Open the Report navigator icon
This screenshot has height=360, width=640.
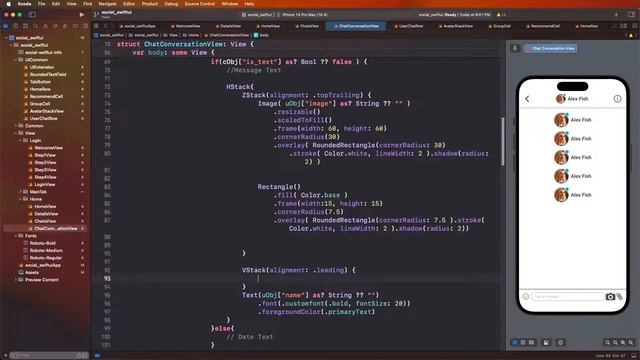pyautogui.click(x=85, y=26)
